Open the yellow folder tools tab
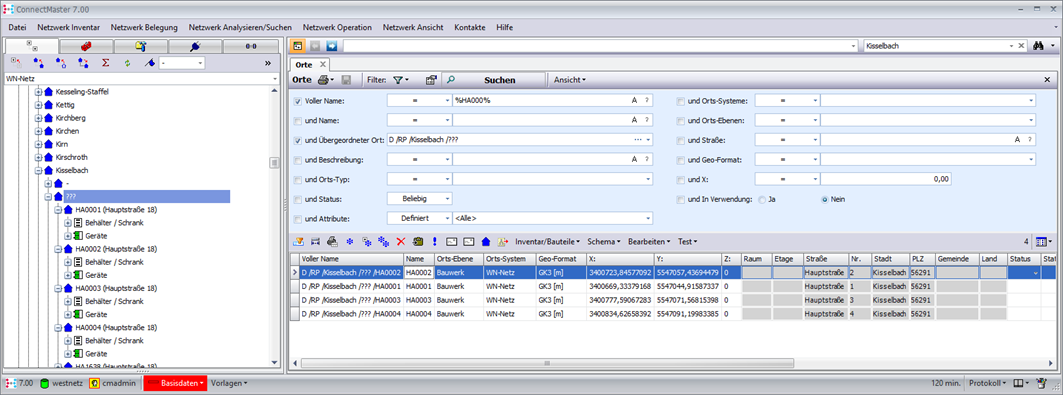The image size is (1063, 395). 141,46
